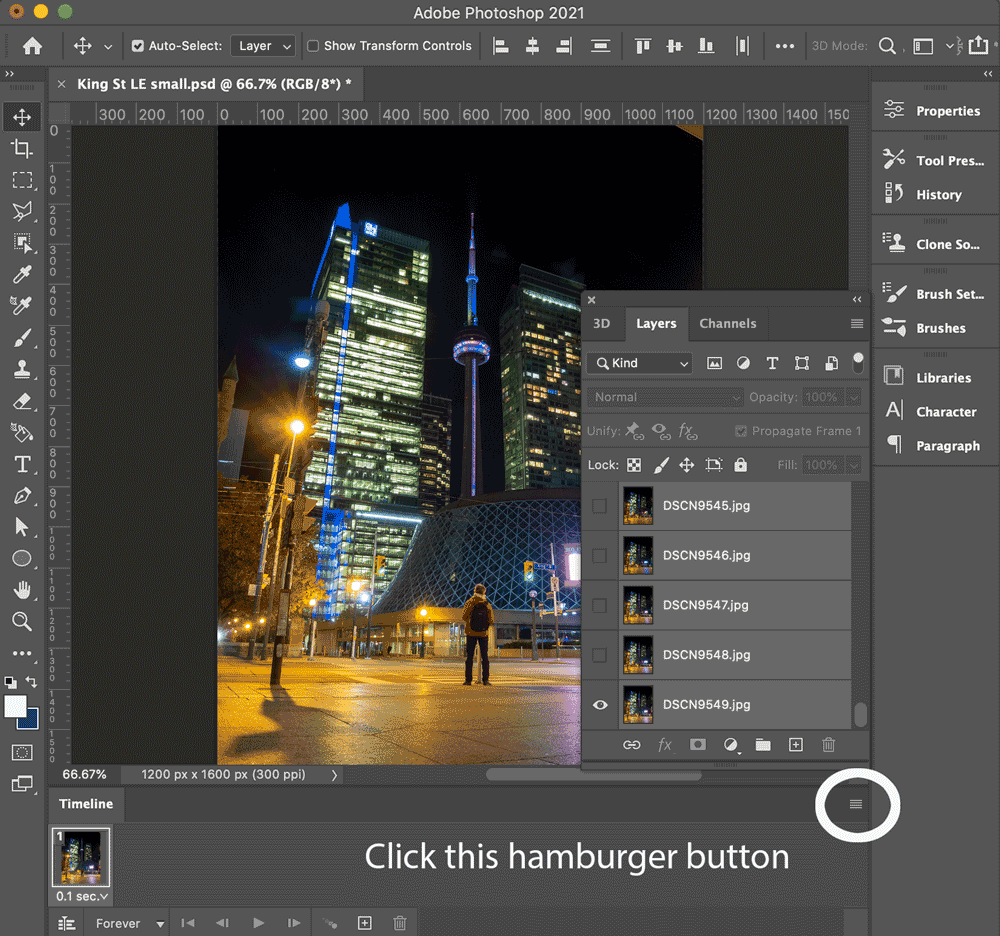Select the Horizontal Type tool

tap(22, 464)
